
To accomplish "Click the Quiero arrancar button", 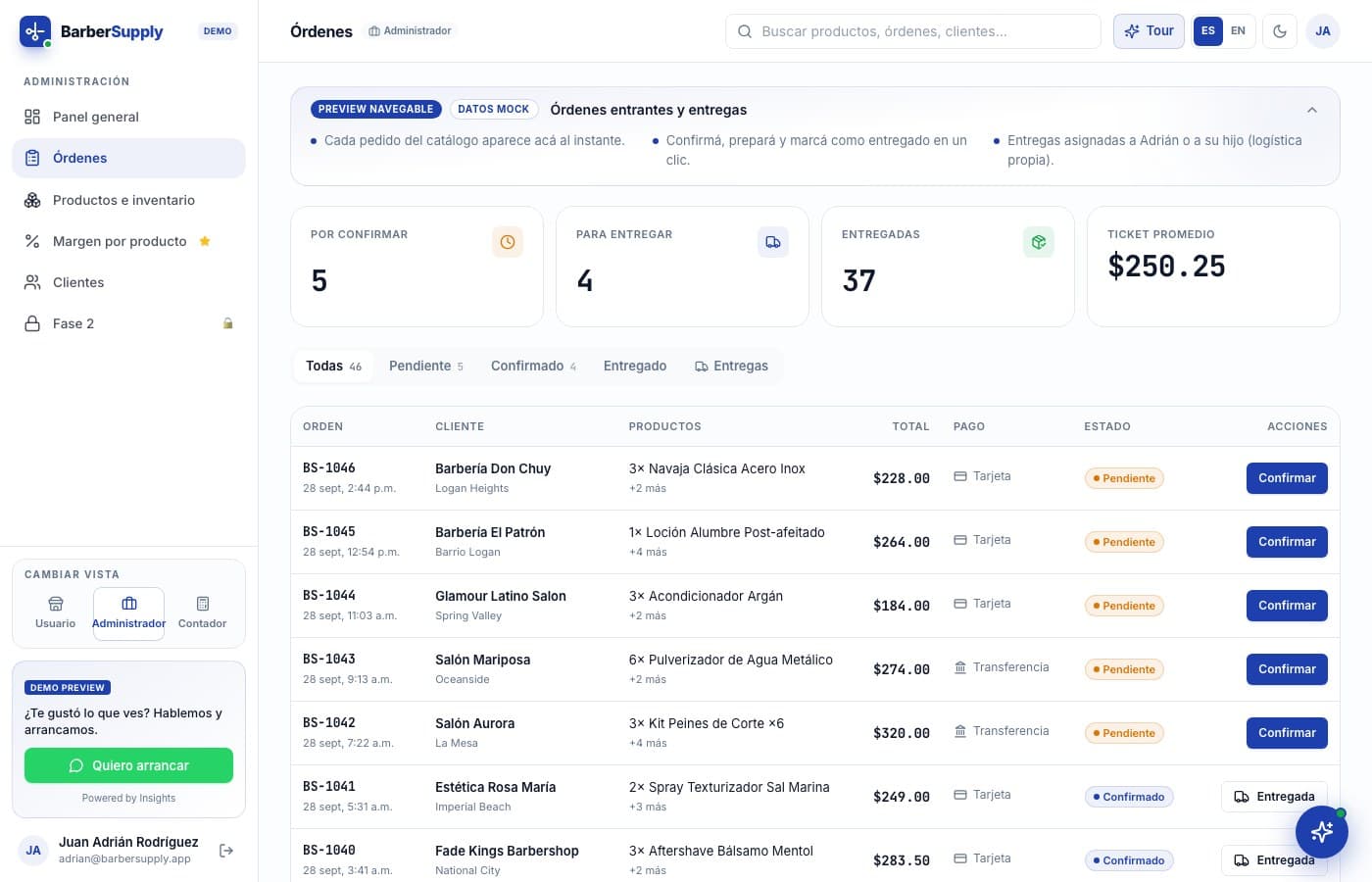I will (128, 765).
